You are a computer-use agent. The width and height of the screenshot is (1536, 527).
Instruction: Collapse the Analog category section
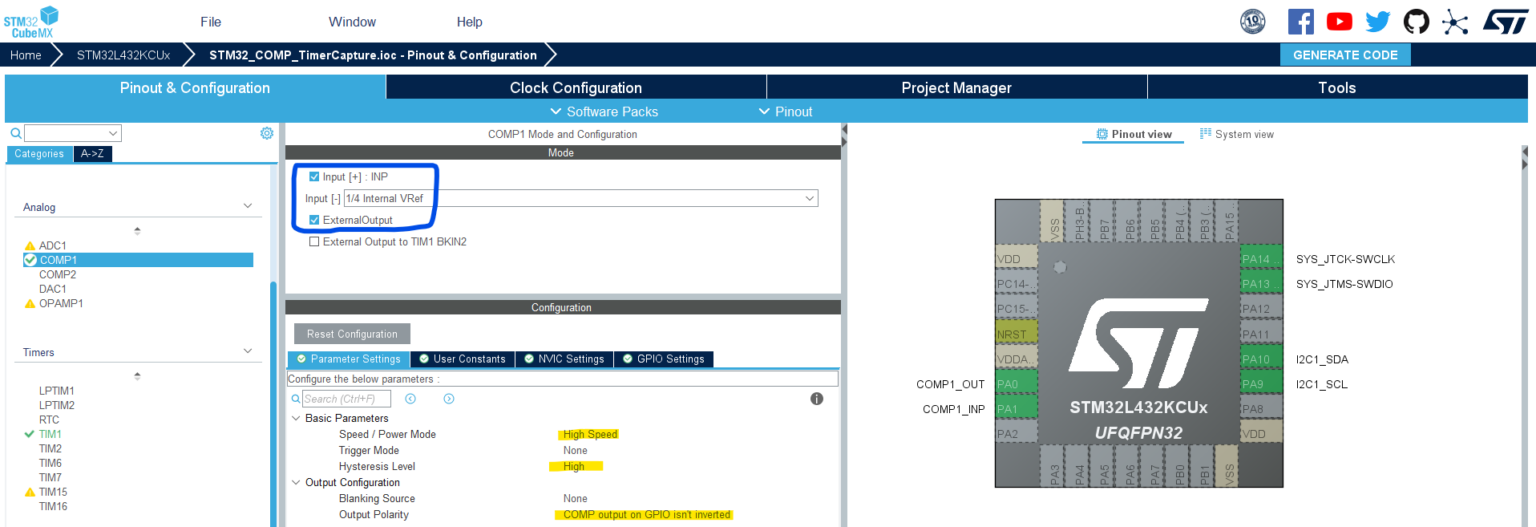[248, 207]
